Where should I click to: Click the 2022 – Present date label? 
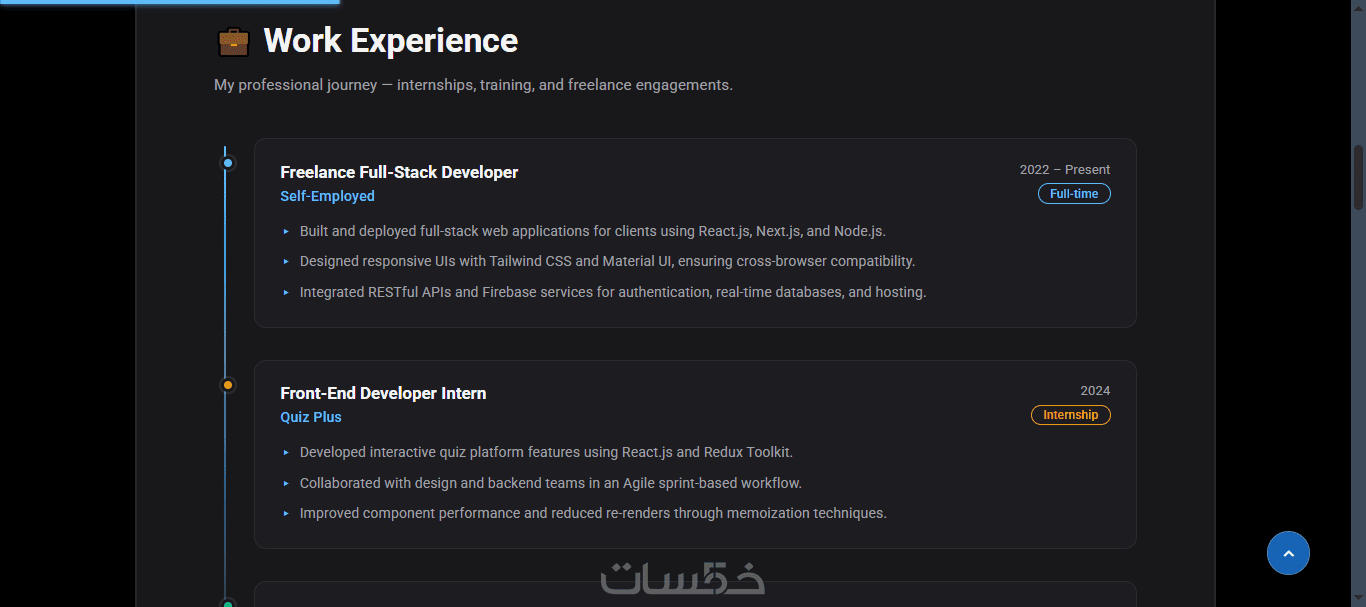[1065, 170]
